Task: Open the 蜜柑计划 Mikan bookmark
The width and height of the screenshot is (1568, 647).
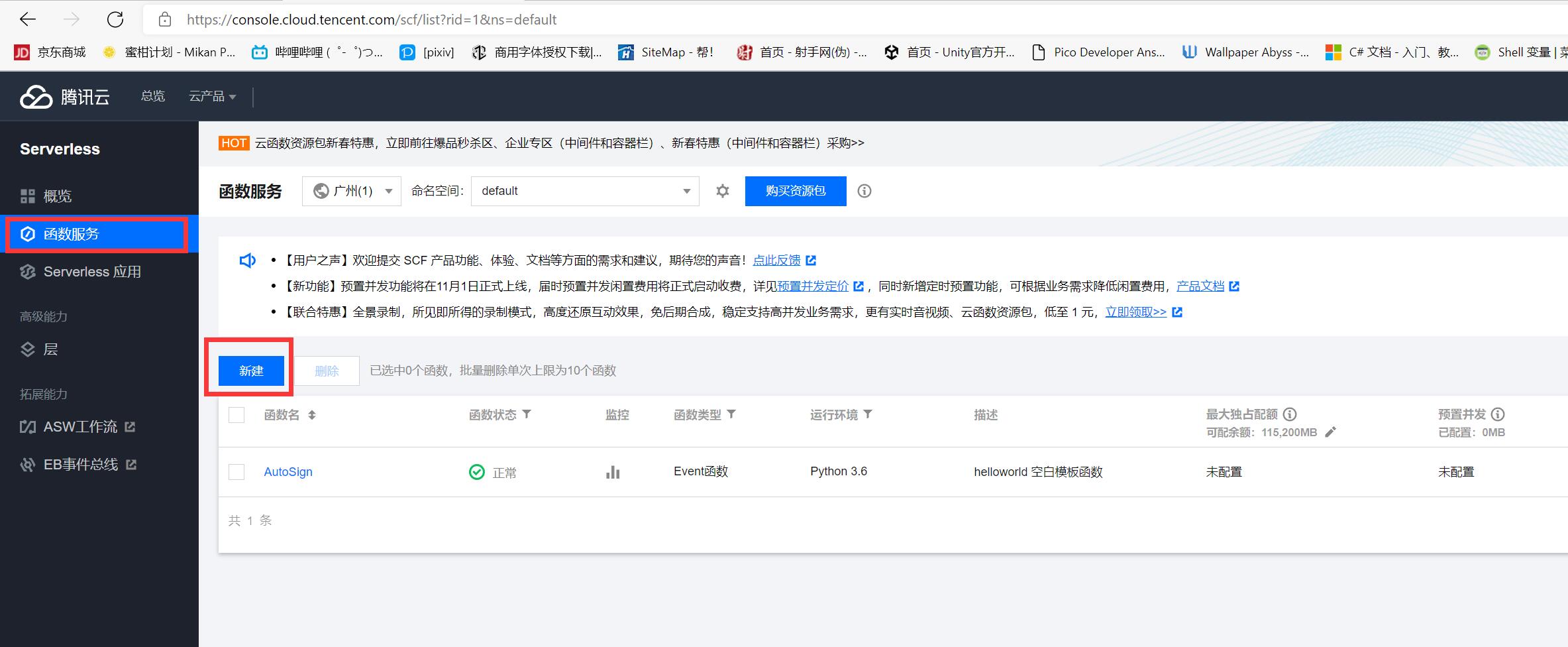Action: tap(170, 52)
